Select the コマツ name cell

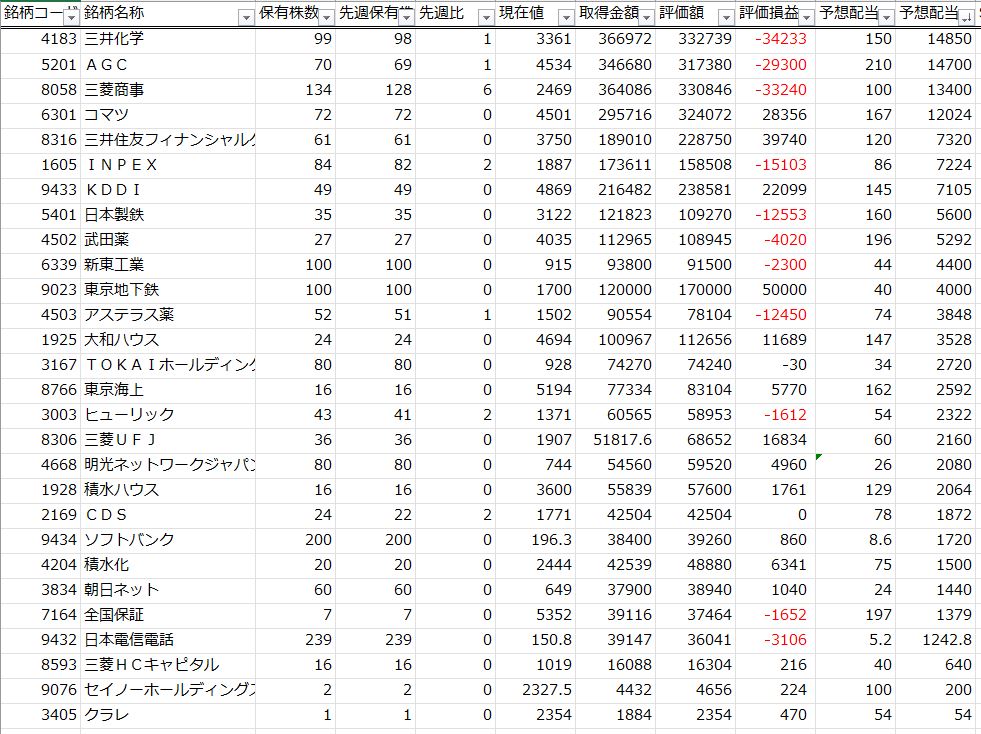pos(168,115)
